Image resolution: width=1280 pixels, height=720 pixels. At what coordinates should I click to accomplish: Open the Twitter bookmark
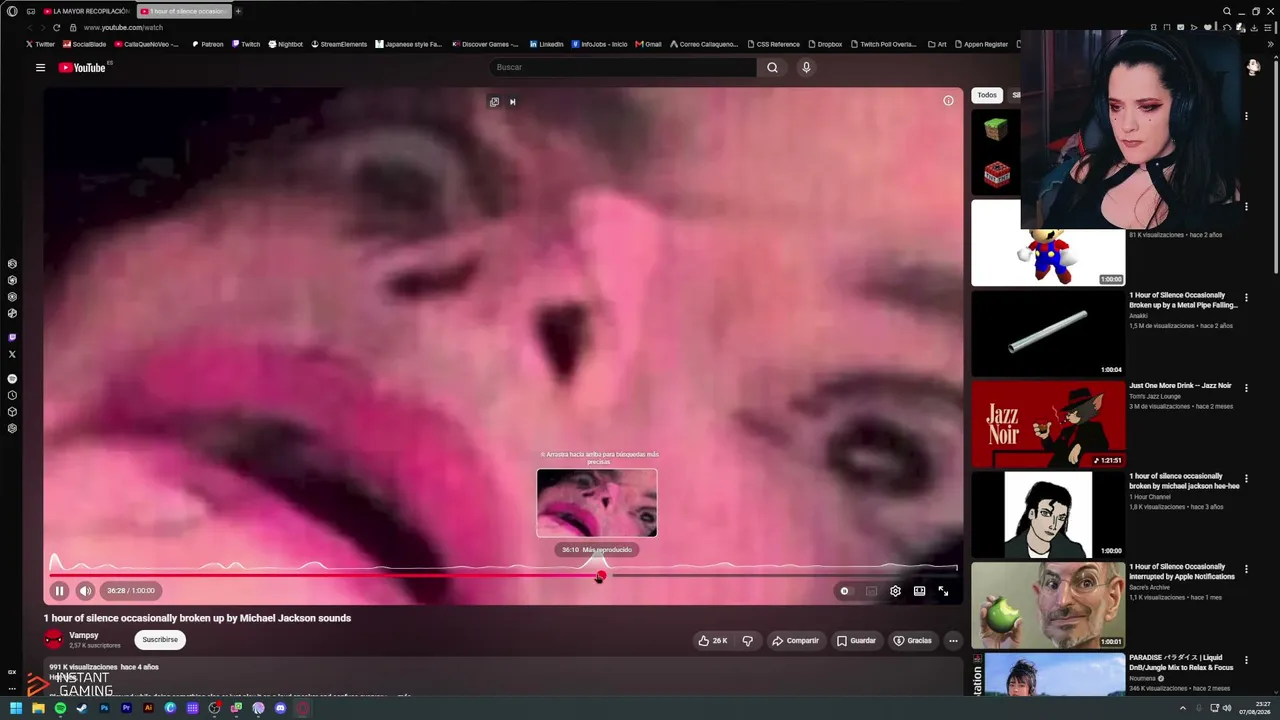tap(40, 44)
